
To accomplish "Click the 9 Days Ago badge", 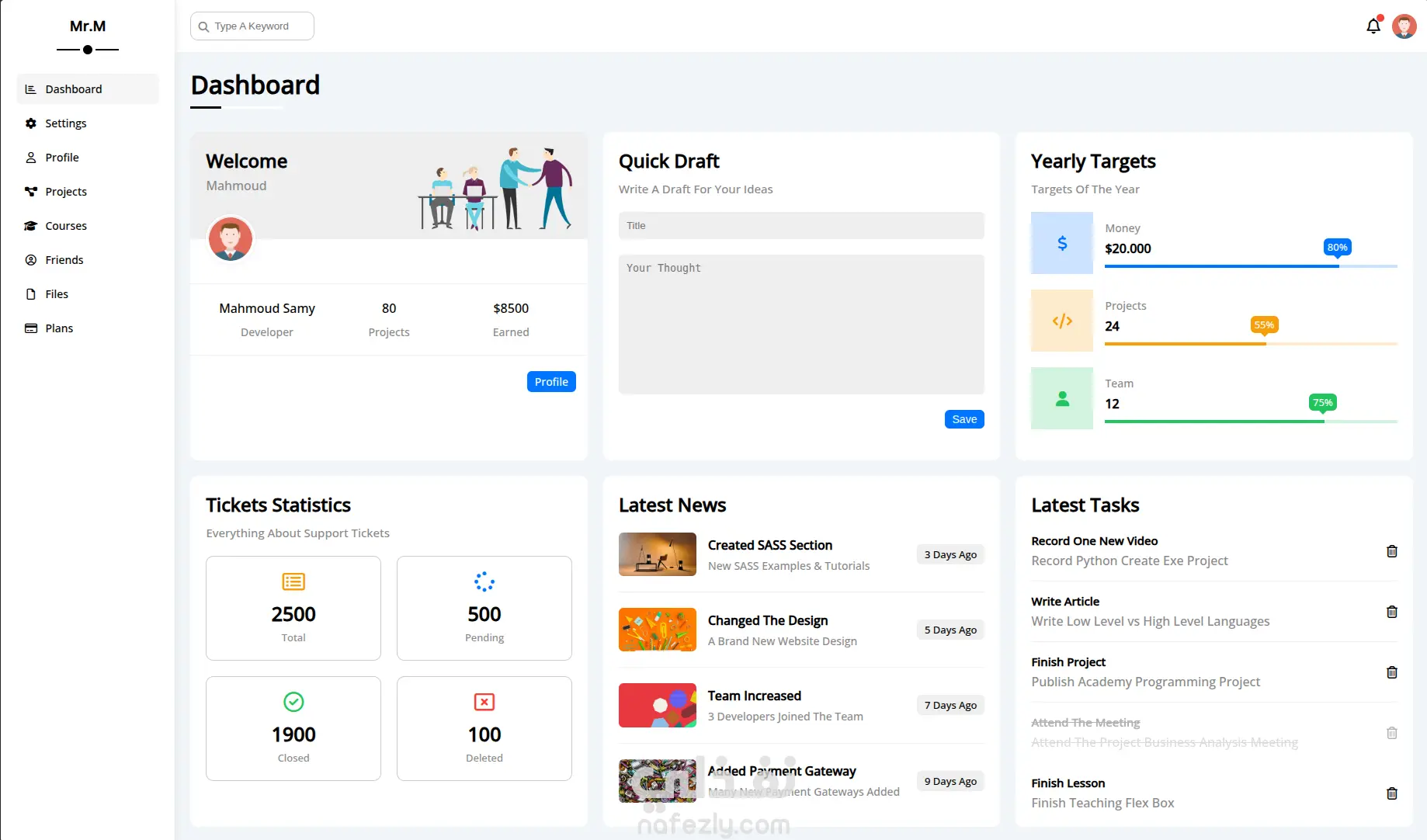I will point(950,781).
